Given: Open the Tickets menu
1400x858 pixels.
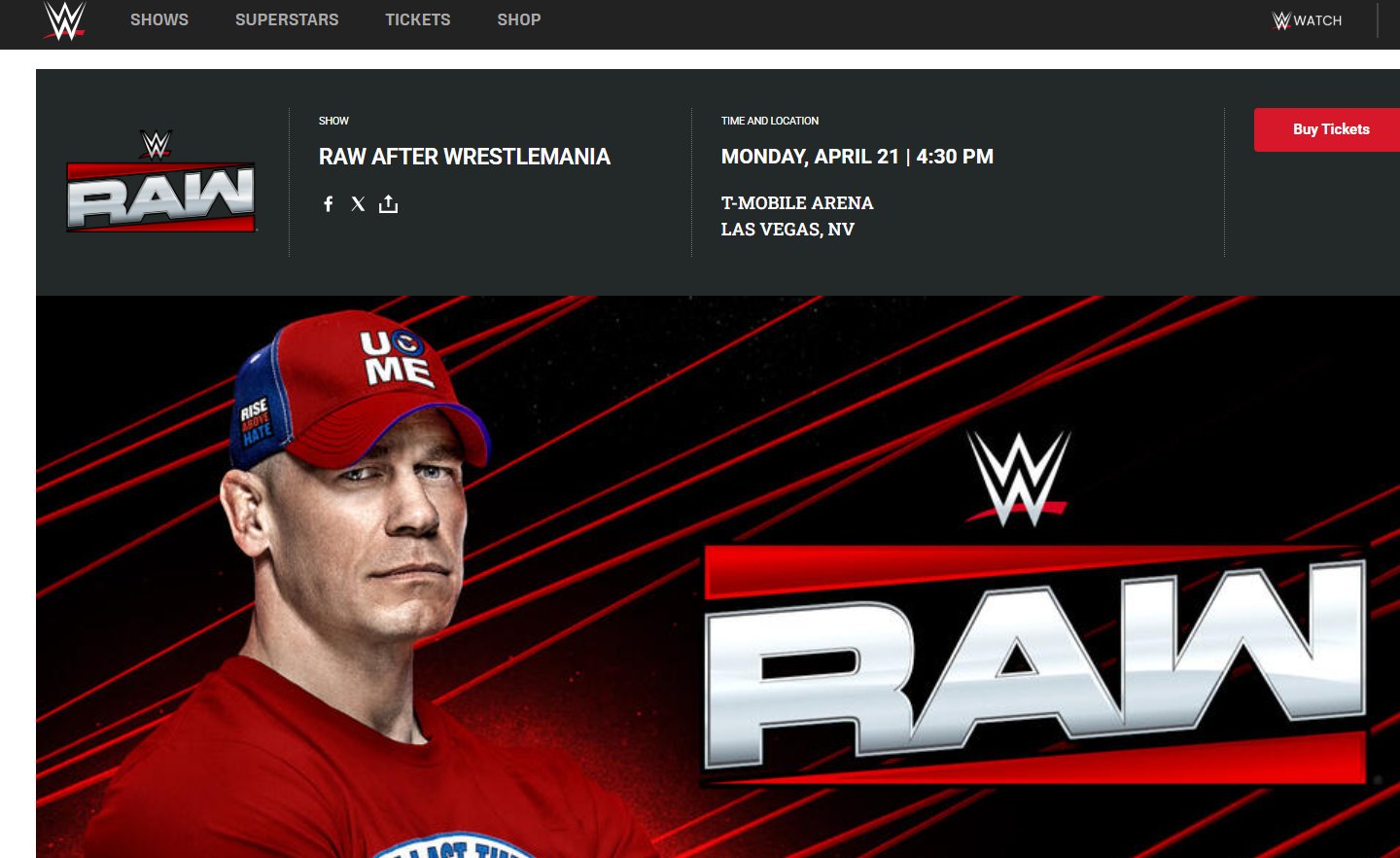Looking at the screenshot, I should click(x=418, y=19).
